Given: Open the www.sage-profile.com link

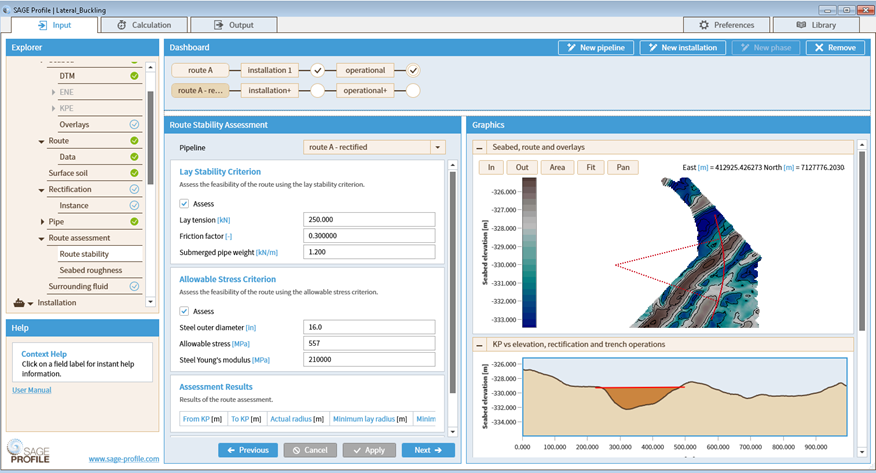Looking at the screenshot, I should (124, 459).
